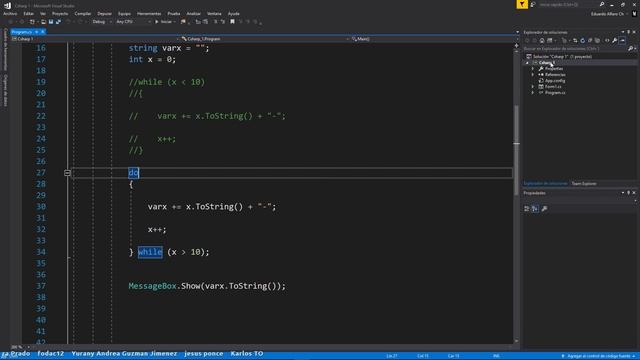Click search icon in Solution Explorer search box

click(630, 49)
